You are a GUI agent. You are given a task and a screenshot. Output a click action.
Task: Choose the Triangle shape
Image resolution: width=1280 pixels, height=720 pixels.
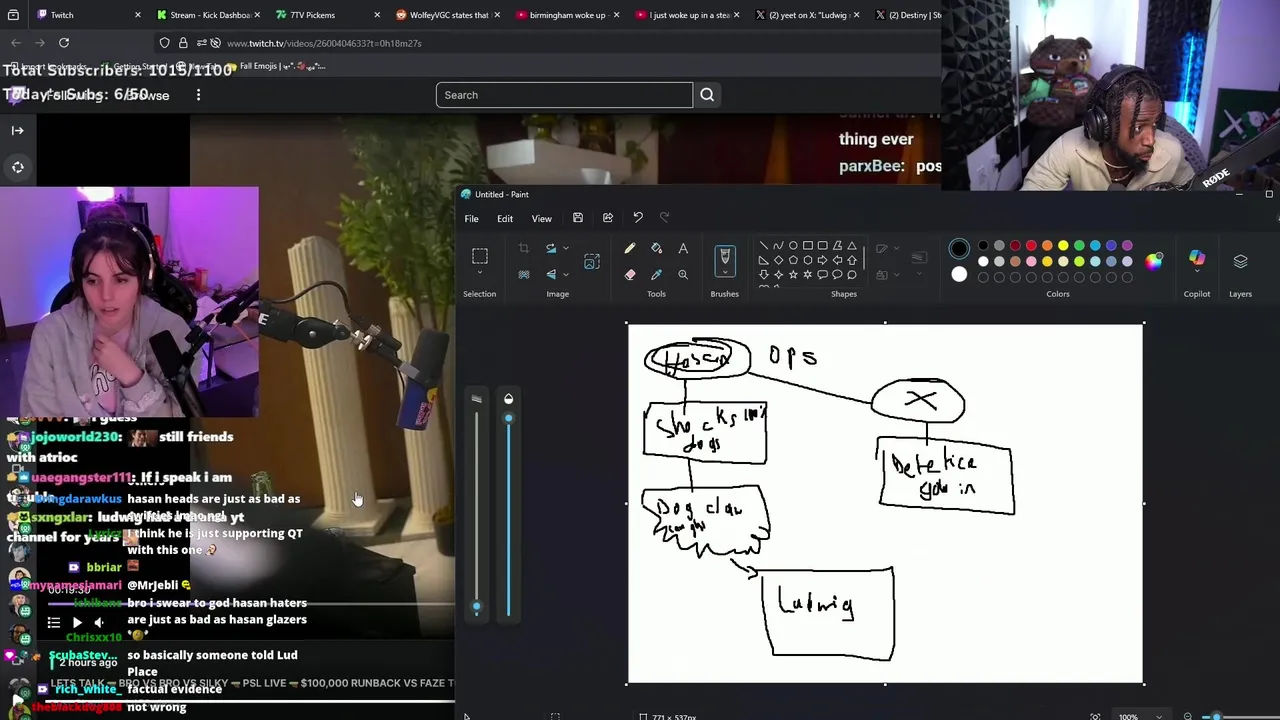coord(852,245)
